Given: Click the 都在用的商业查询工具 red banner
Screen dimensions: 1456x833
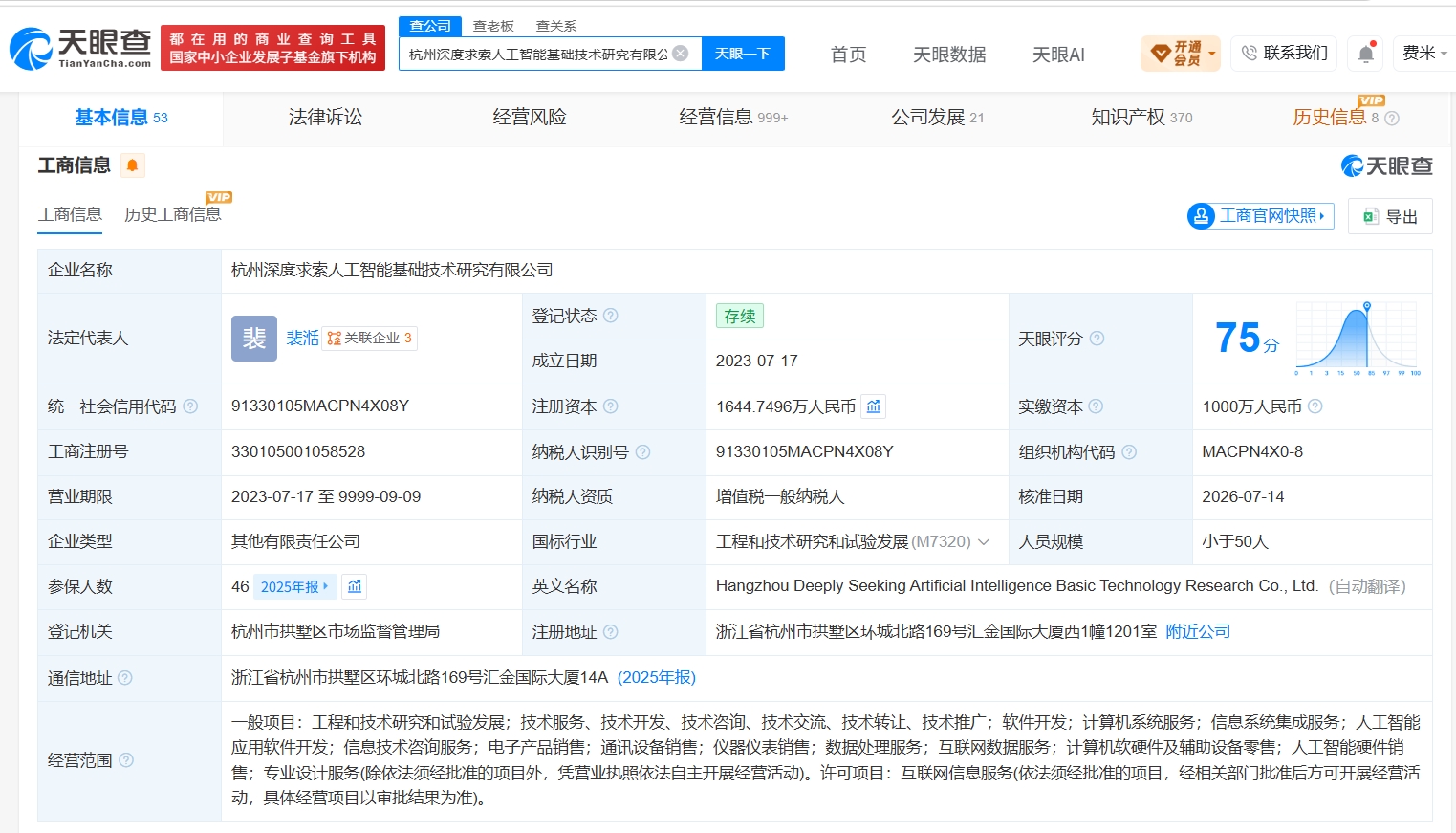Looking at the screenshot, I should click(272, 49).
